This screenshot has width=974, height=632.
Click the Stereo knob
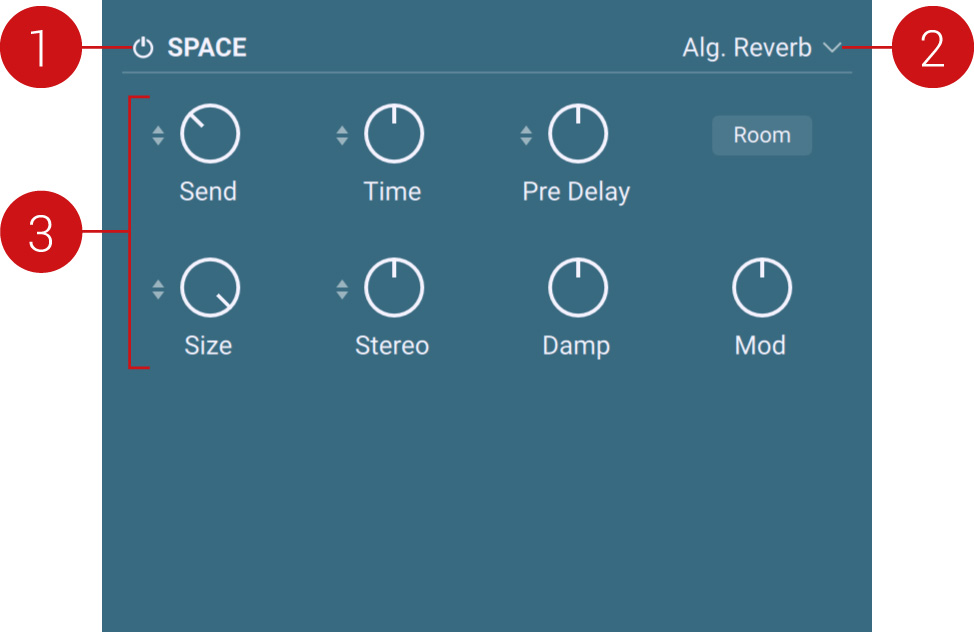pyautogui.click(x=393, y=288)
